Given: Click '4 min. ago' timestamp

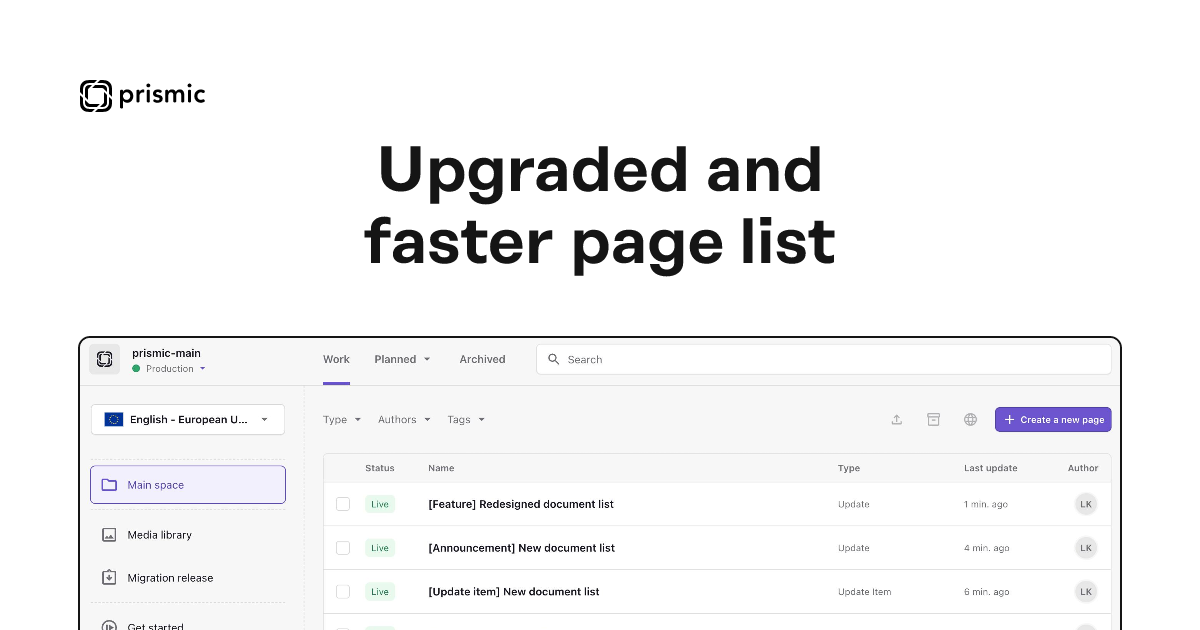Looking at the screenshot, I should (987, 548).
